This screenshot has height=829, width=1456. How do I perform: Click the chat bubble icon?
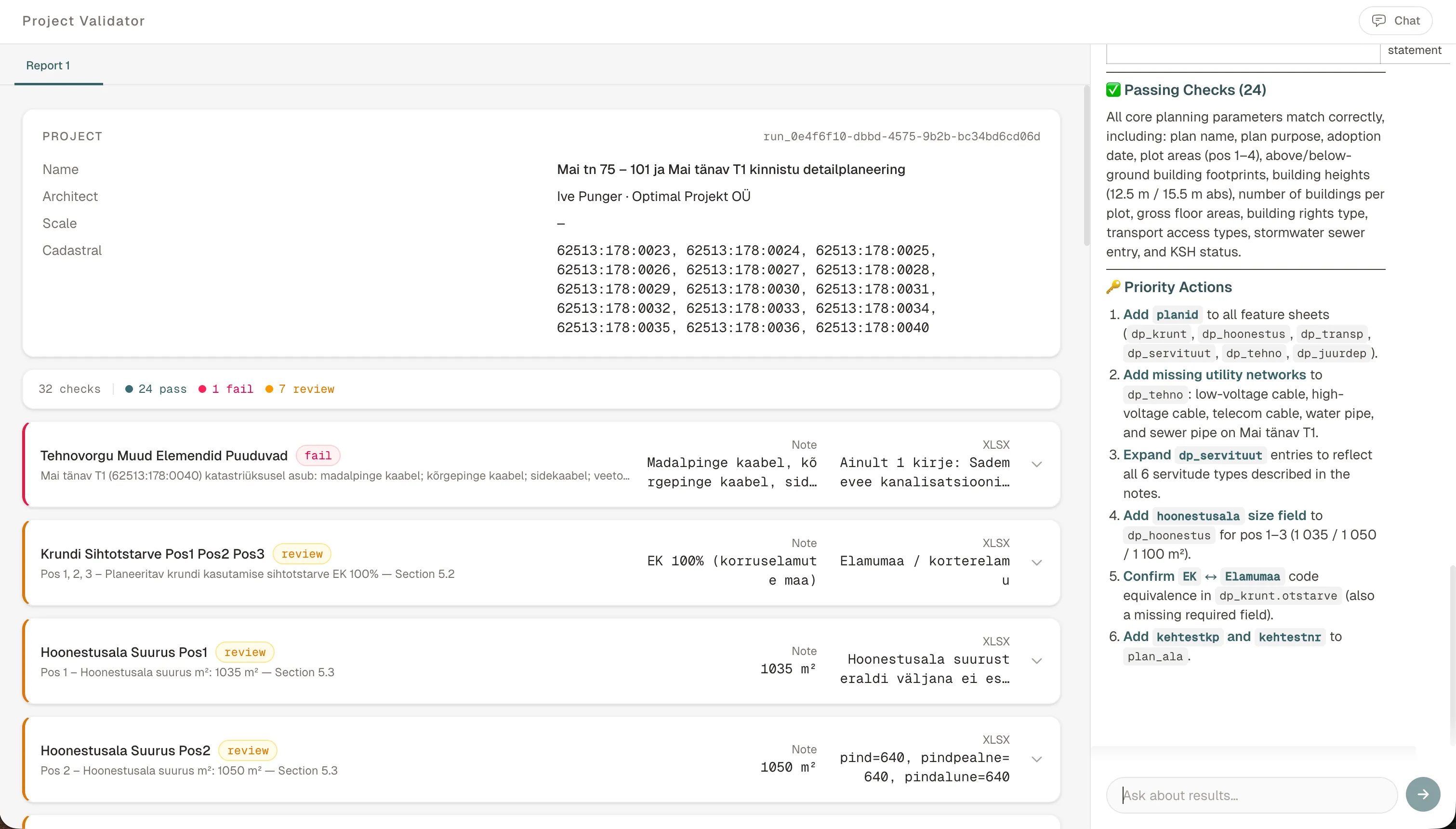tap(1378, 21)
